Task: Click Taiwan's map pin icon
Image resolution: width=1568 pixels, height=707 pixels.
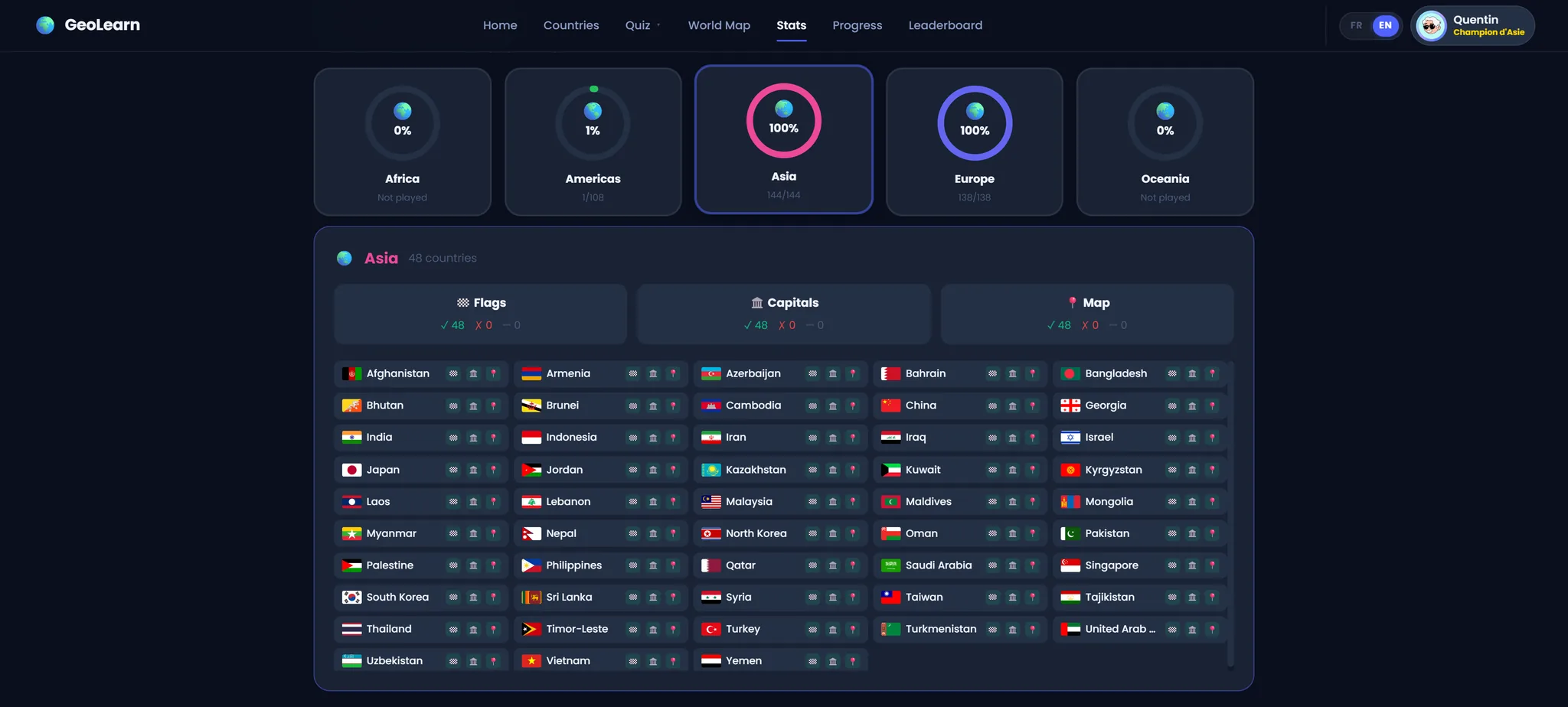Action: [1032, 598]
